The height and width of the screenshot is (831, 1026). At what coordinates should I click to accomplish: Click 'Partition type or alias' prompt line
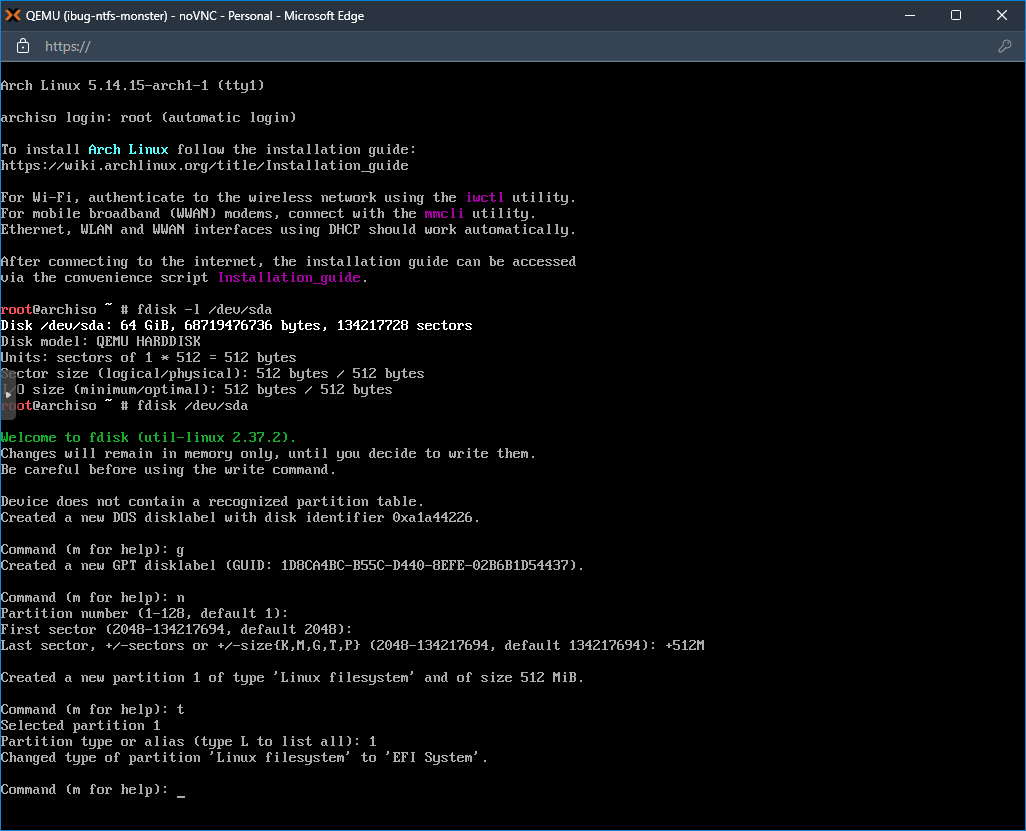point(188,741)
